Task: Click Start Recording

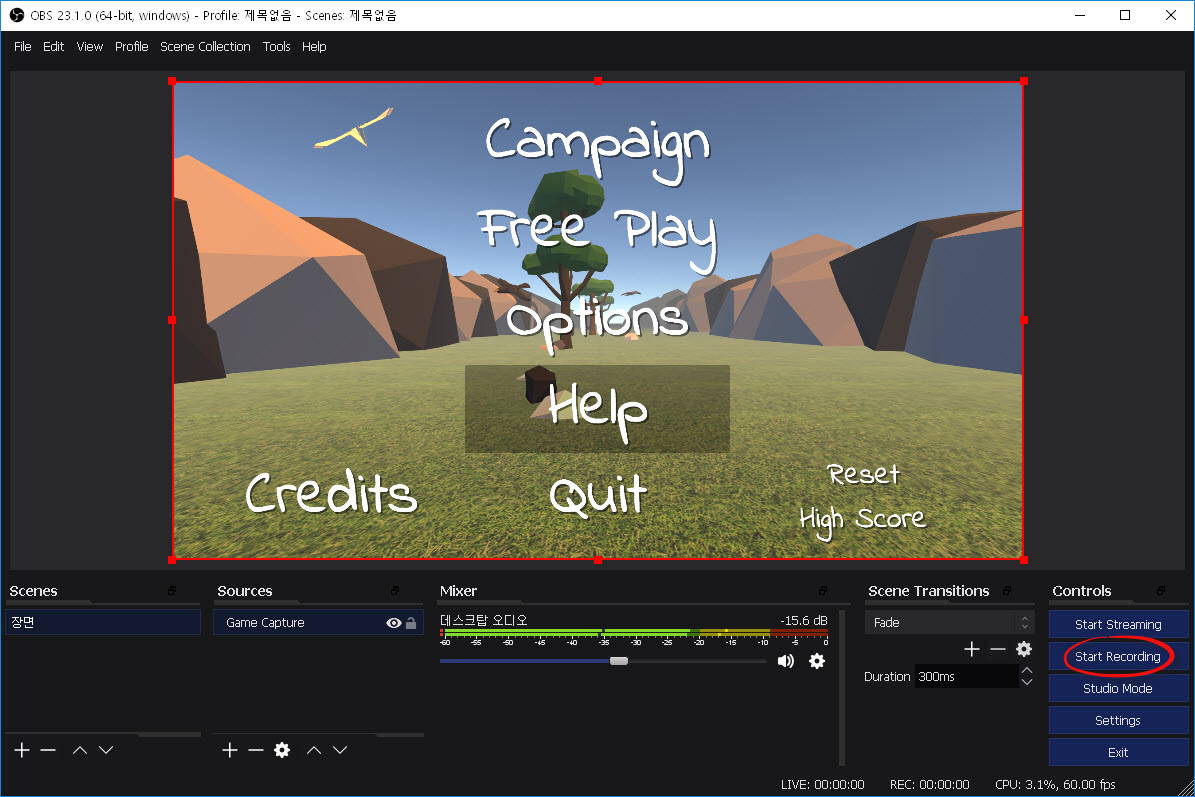Action: coord(1118,656)
